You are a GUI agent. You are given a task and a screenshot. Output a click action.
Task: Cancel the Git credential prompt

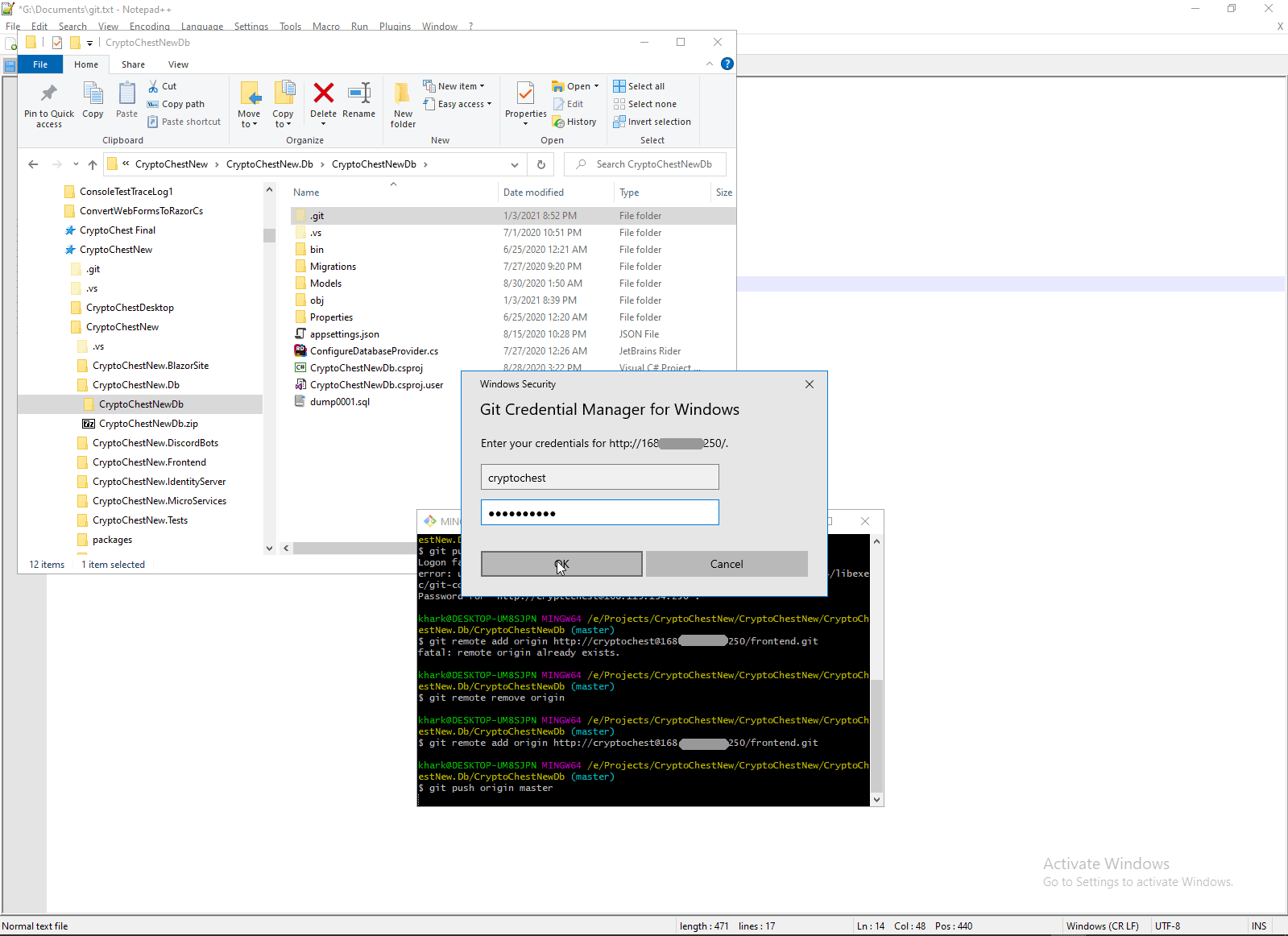coord(727,564)
